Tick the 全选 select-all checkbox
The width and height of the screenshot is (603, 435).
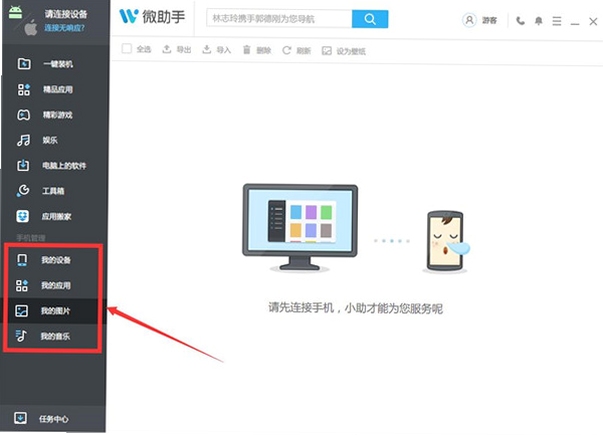tap(127, 49)
